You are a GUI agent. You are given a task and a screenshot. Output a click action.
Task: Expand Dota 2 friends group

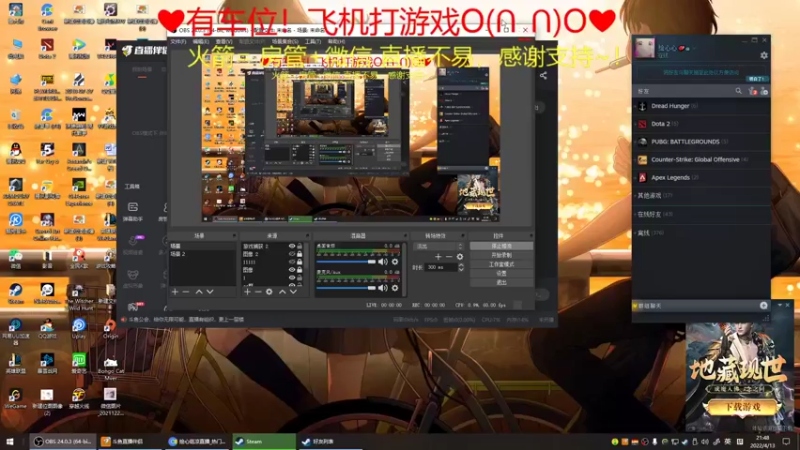701,124
